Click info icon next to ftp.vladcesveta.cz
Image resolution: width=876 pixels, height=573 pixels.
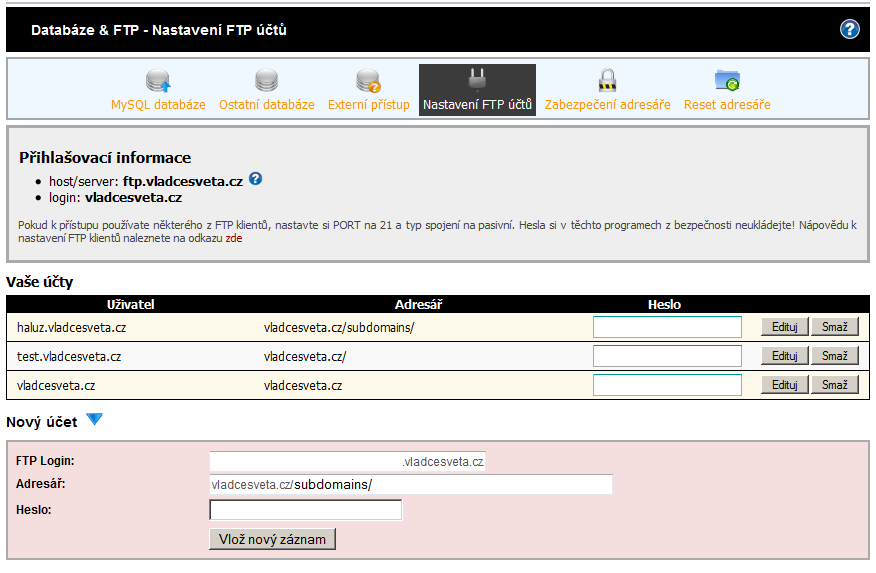(x=256, y=179)
